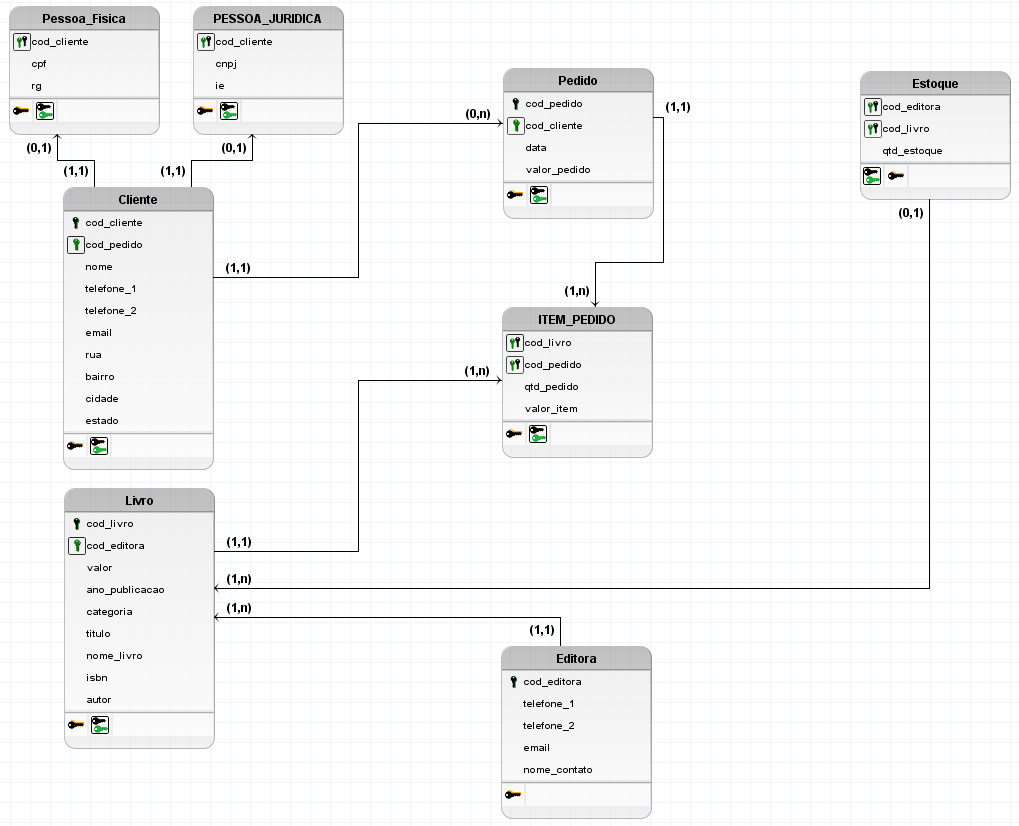The width and height of the screenshot is (1019, 826).
Task: Click black-green keys icon in ITEM_PEDIDO footer
Action: [x=538, y=434]
